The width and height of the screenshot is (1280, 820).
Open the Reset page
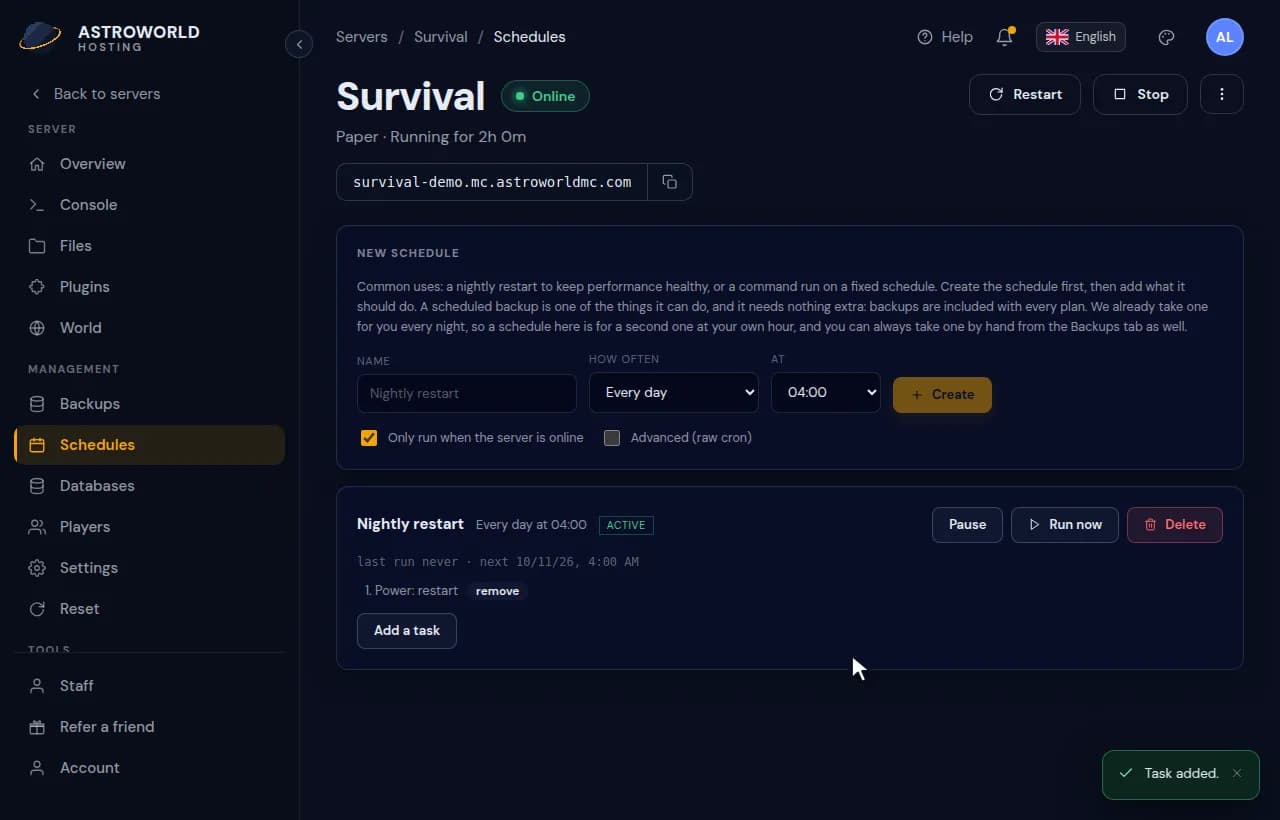(x=150, y=609)
